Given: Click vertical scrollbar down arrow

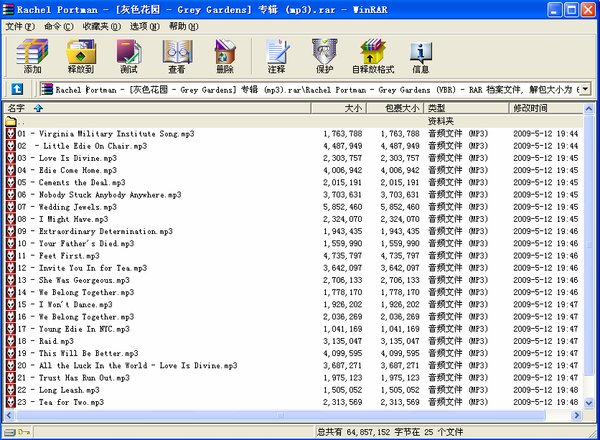Looking at the screenshot, I should (589, 403).
